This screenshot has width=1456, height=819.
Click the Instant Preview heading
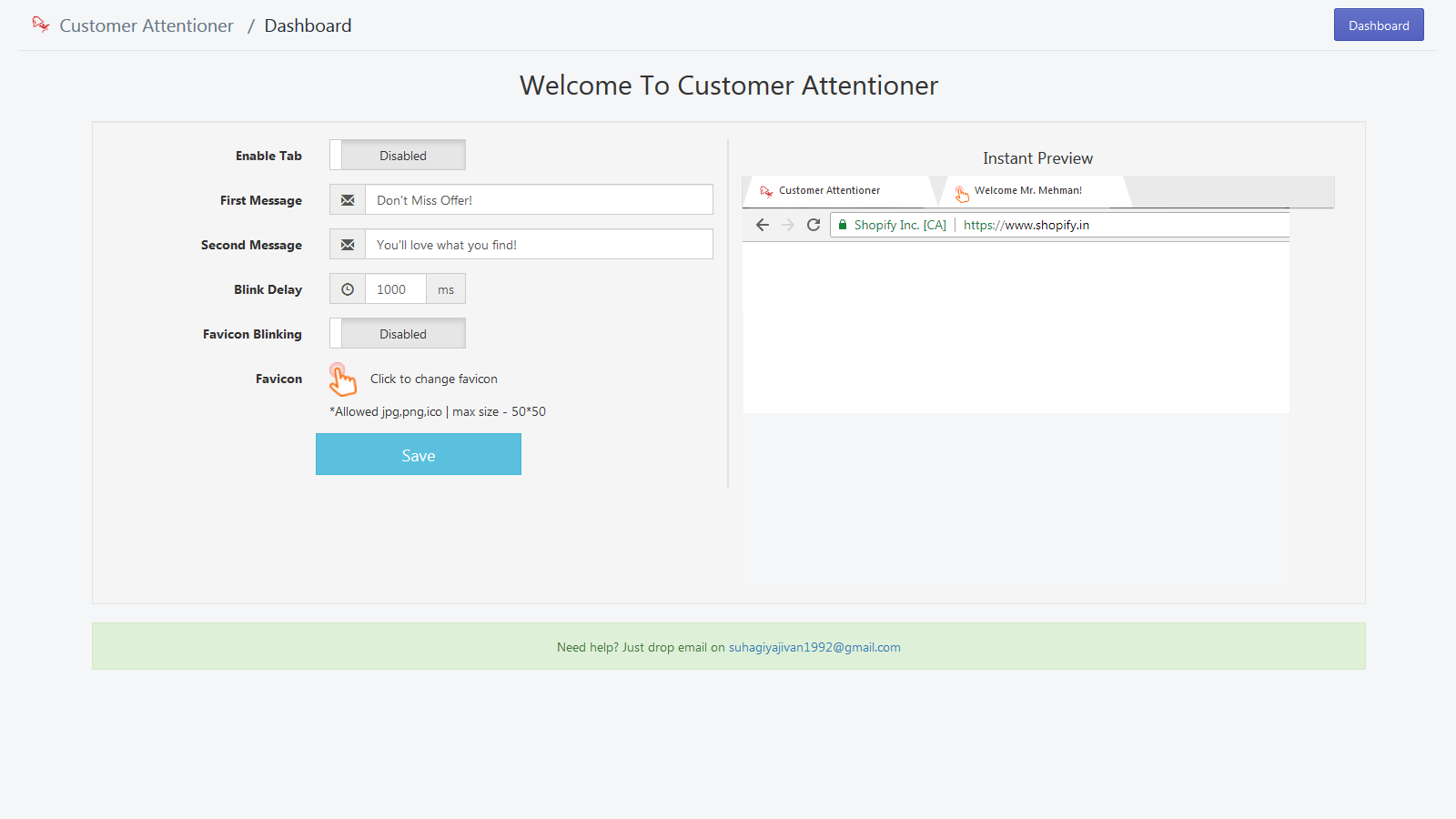(x=1037, y=158)
